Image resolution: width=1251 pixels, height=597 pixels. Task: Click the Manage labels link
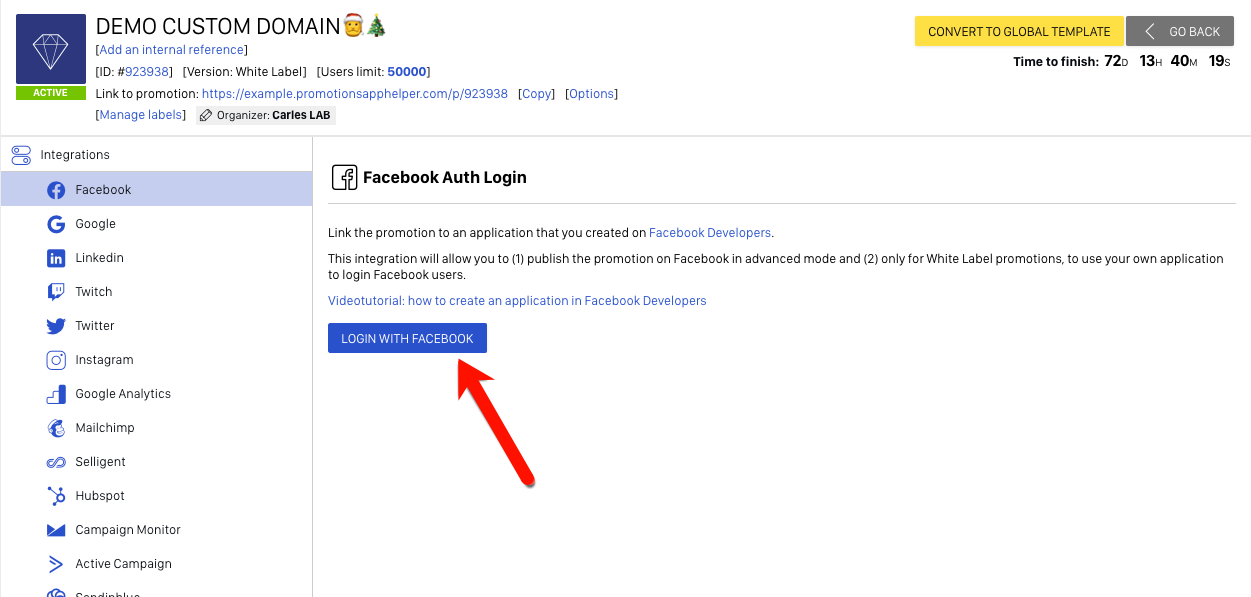click(x=140, y=115)
